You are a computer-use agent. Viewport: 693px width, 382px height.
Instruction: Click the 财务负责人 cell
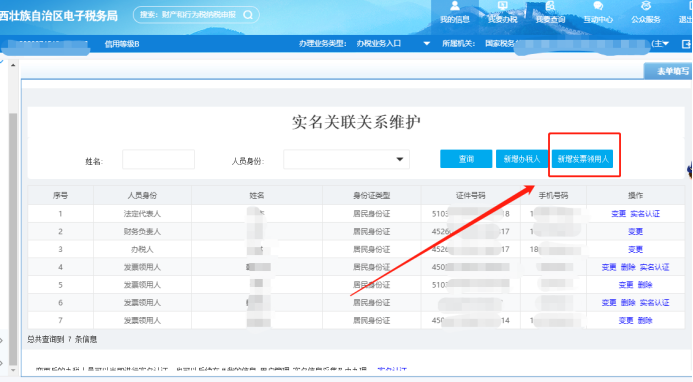pyautogui.click(x=142, y=231)
